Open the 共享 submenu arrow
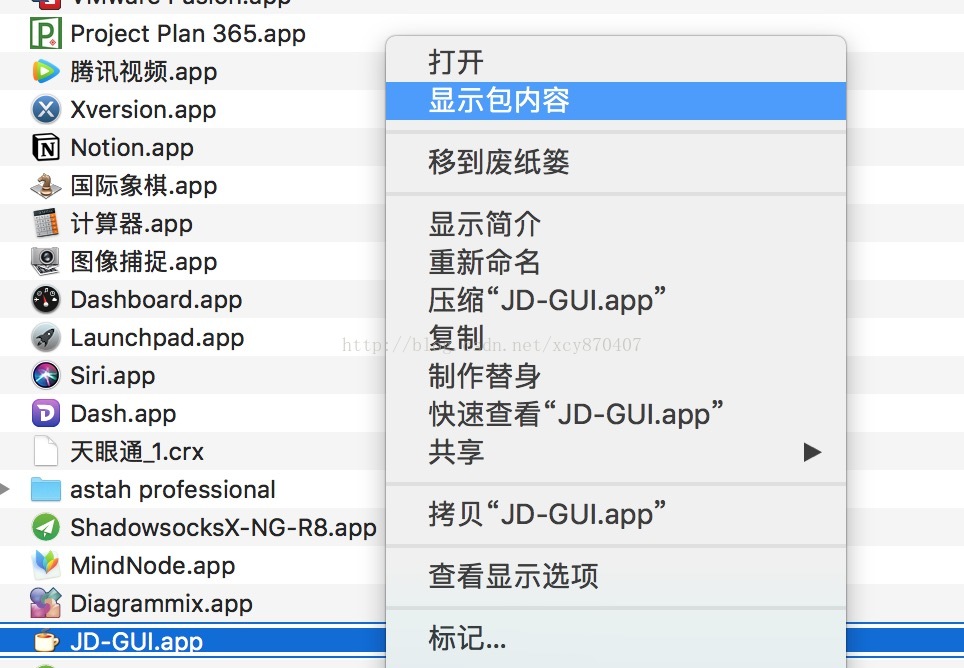The image size is (964, 668). [x=812, y=452]
